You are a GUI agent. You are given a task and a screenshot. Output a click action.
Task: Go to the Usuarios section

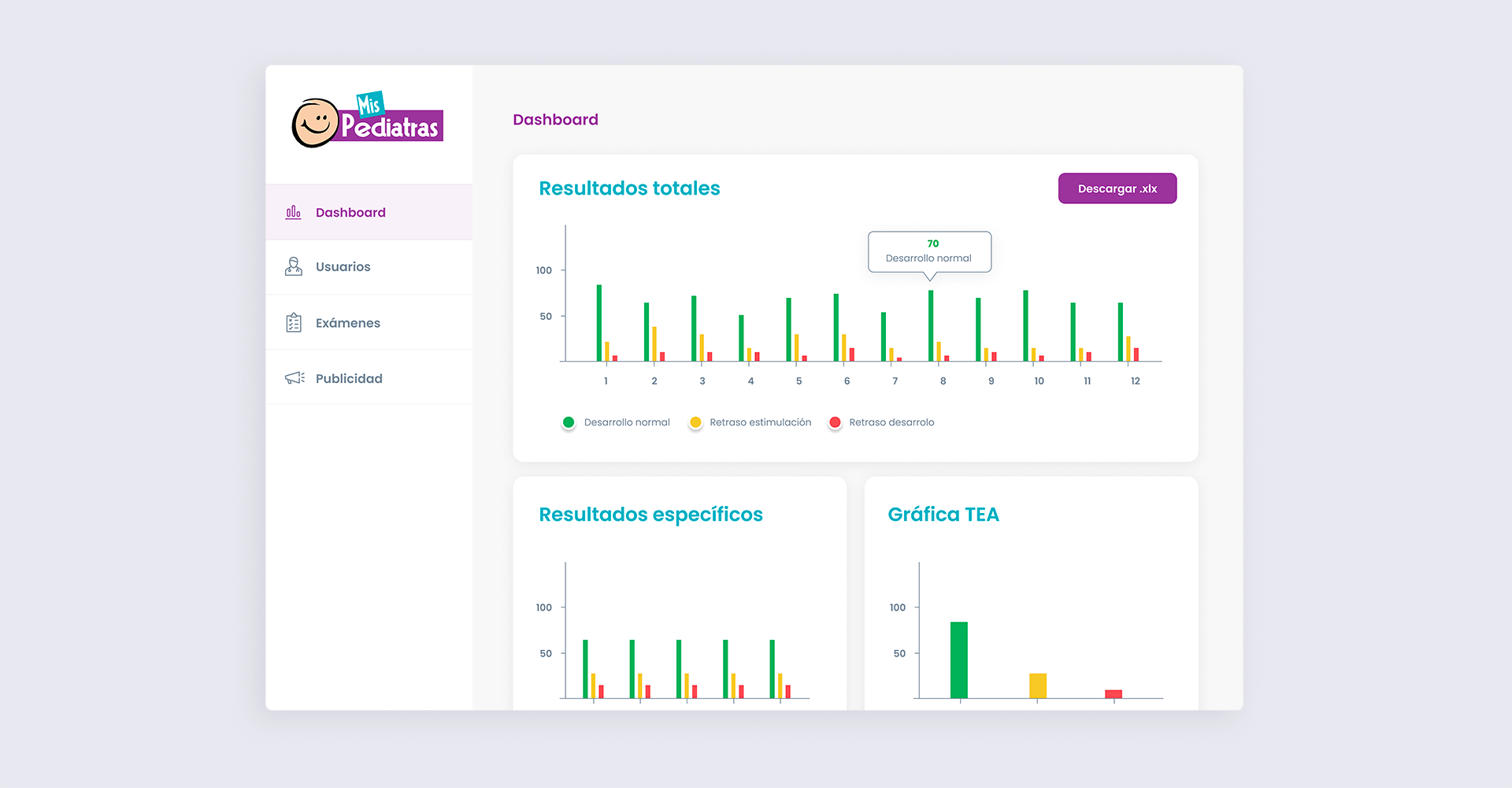click(x=343, y=267)
